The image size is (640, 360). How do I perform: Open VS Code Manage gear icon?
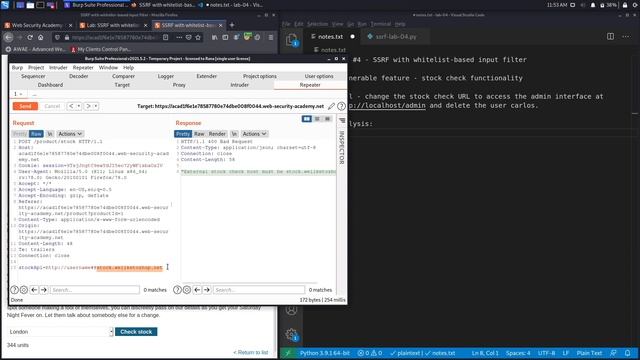click(x=291, y=334)
